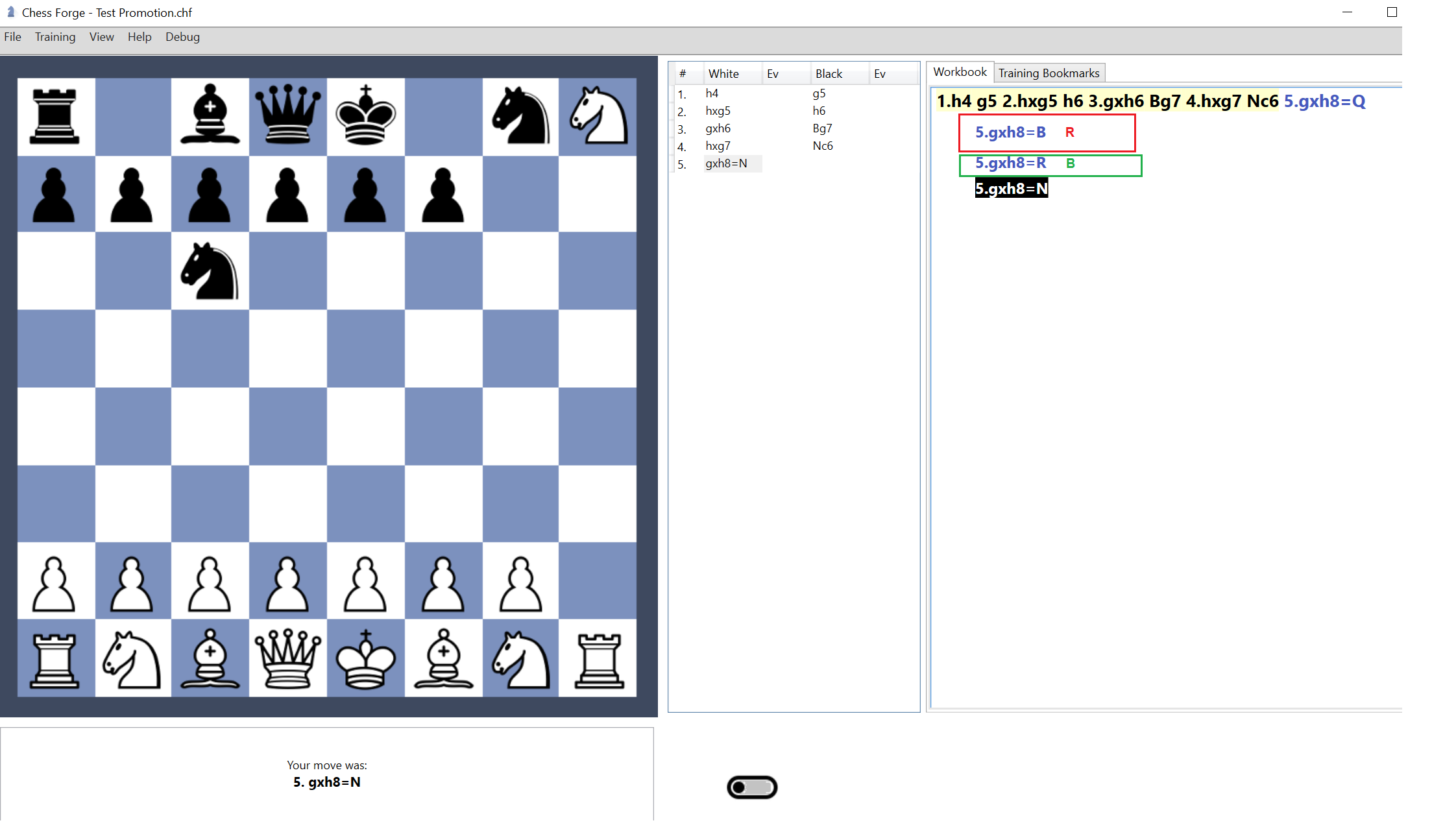Select the black knight on g8
The image size is (1456, 825).
coord(521,117)
